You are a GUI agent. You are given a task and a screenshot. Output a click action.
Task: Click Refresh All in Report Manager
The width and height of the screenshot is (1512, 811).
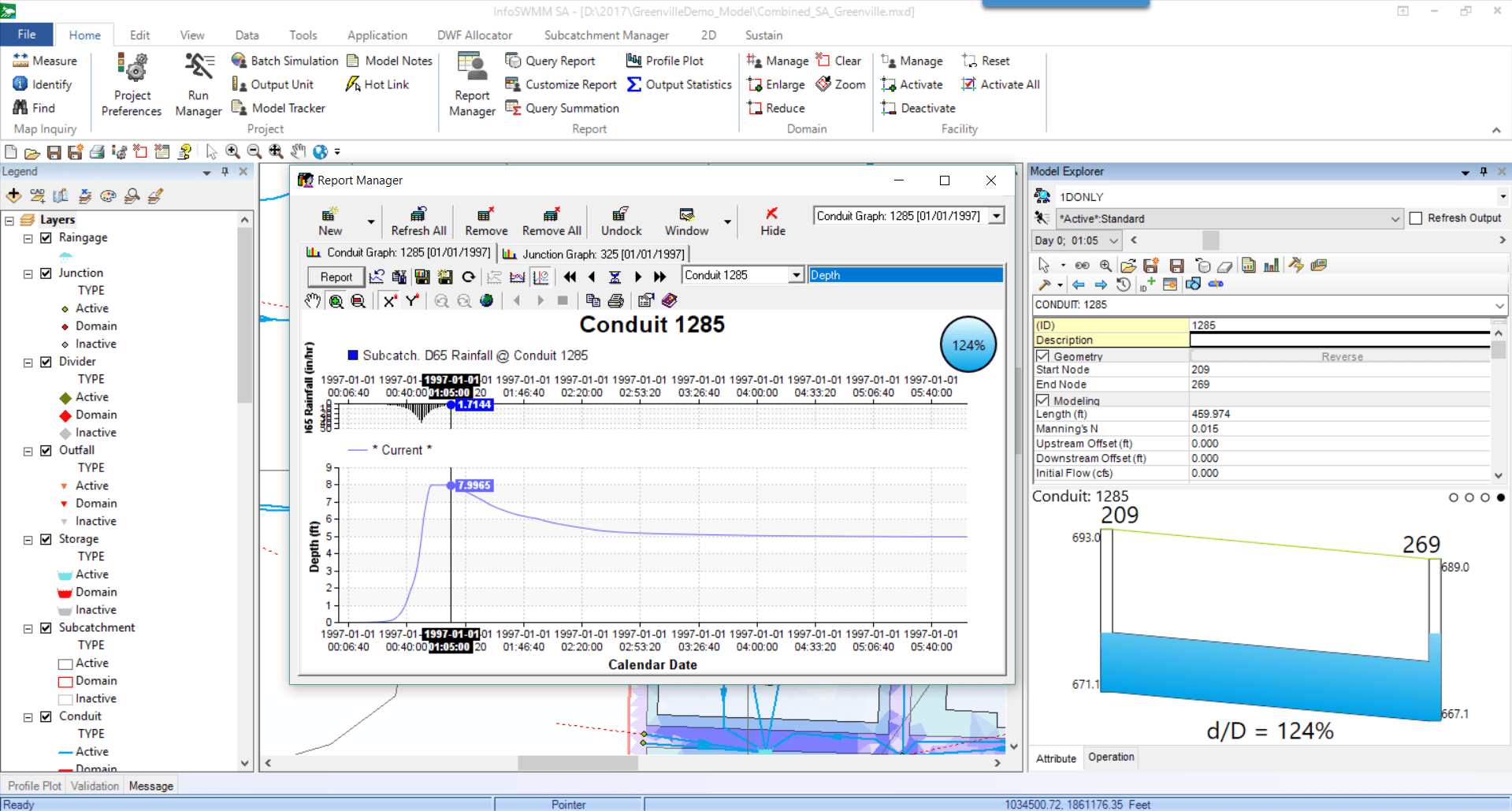[x=418, y=221]
